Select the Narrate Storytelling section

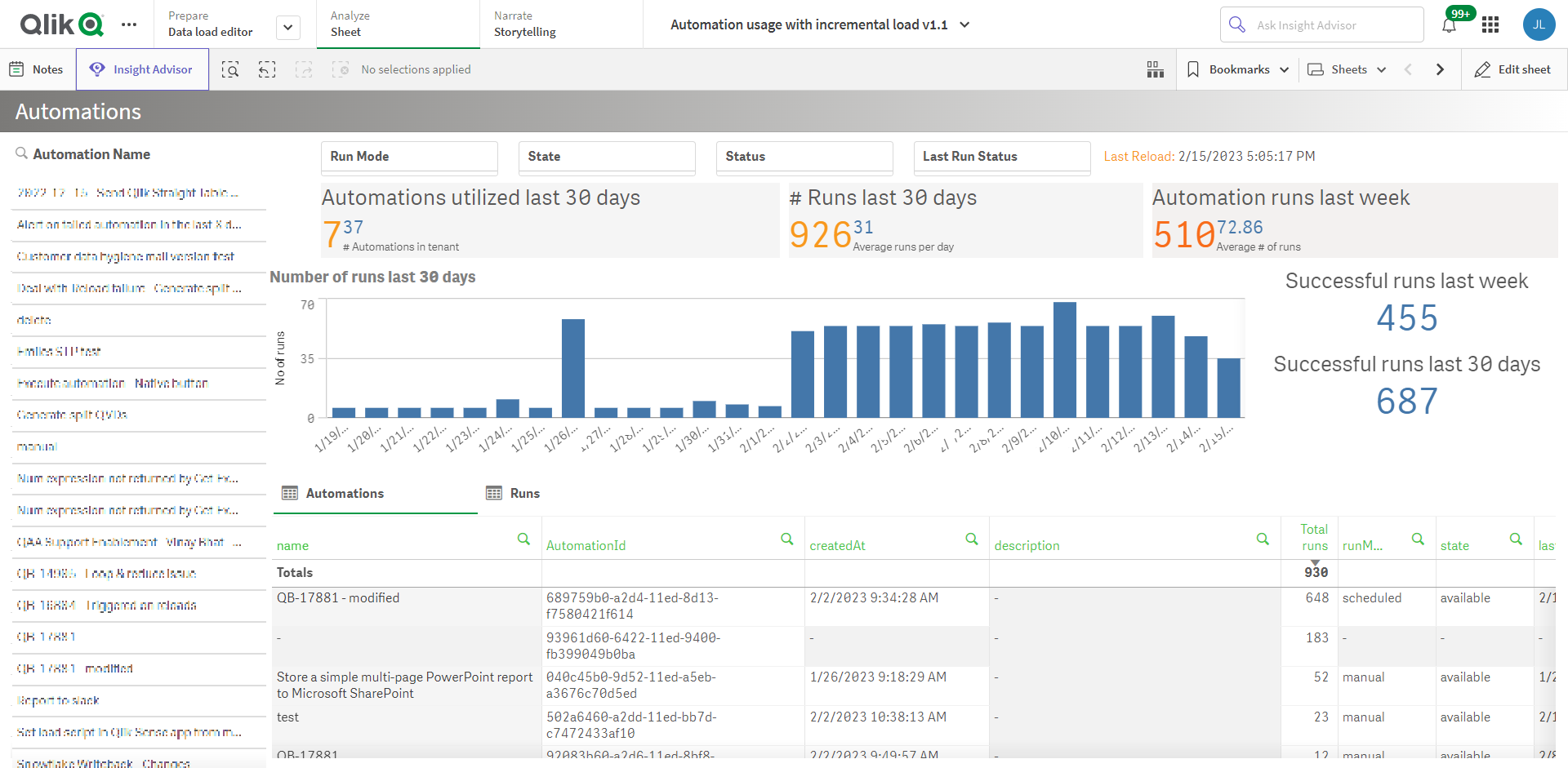tap(526, 24)
